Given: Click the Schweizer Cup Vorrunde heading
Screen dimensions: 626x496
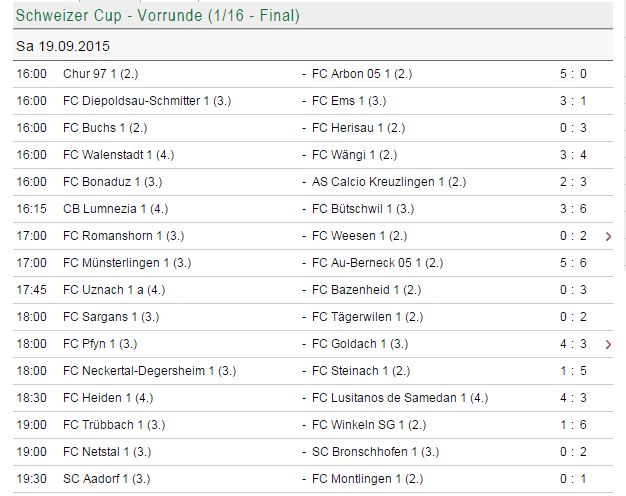Looking at the screenshot, I should tap(158, 16).
